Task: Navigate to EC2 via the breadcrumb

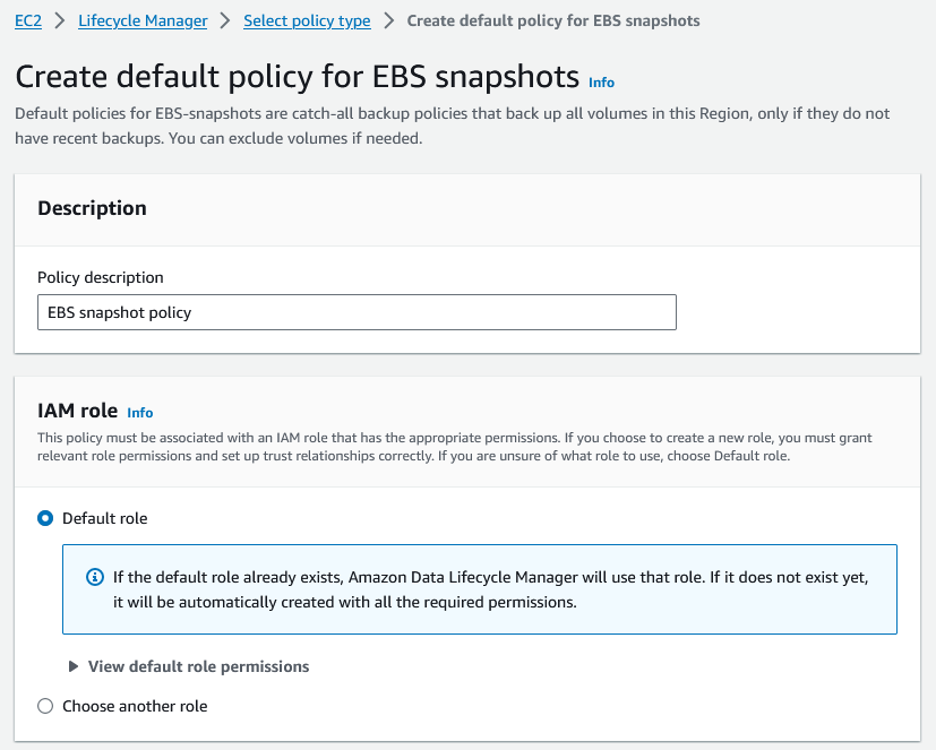Action: [28, 20]
